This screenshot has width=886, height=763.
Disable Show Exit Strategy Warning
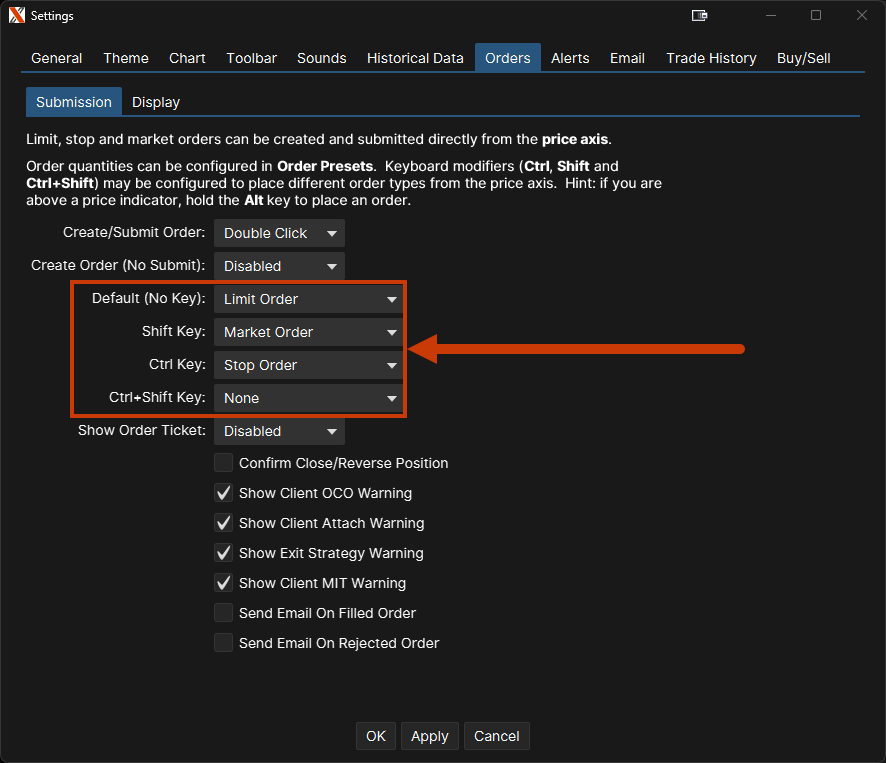(x=223, y=553)
